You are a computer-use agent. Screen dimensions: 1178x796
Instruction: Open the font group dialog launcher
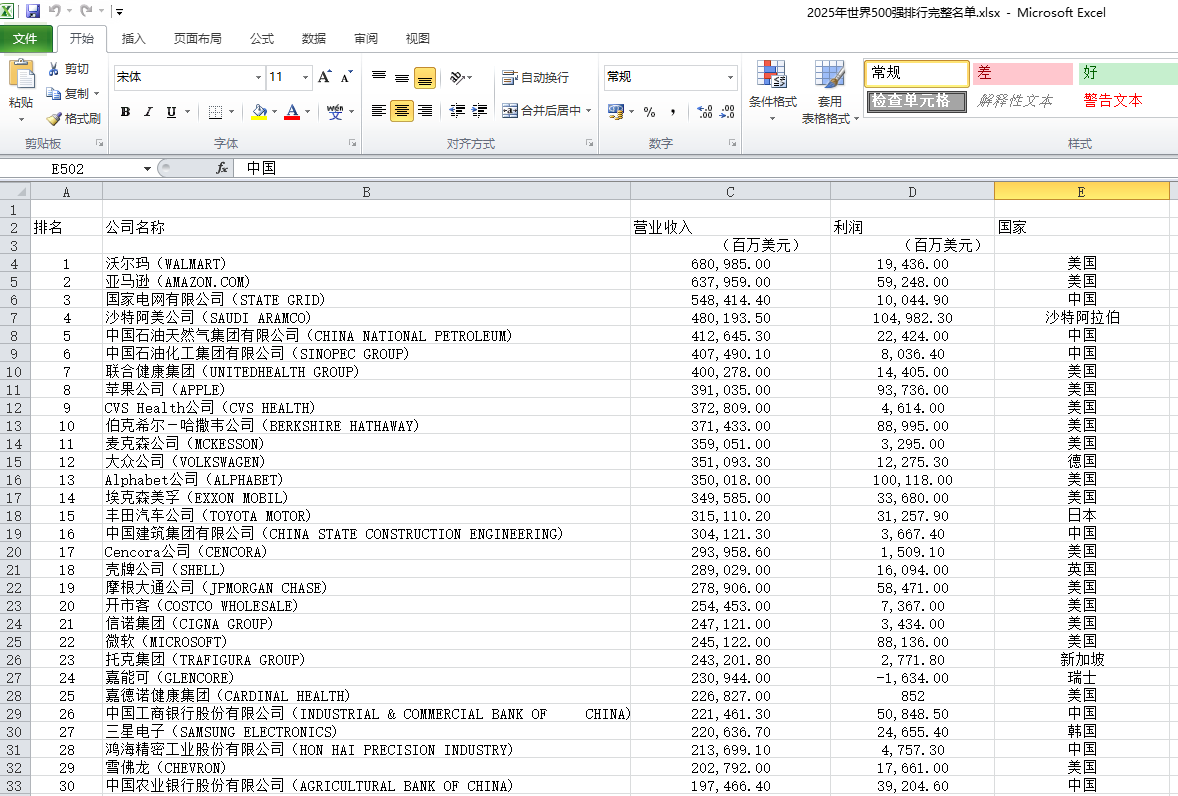coord(352,143)
